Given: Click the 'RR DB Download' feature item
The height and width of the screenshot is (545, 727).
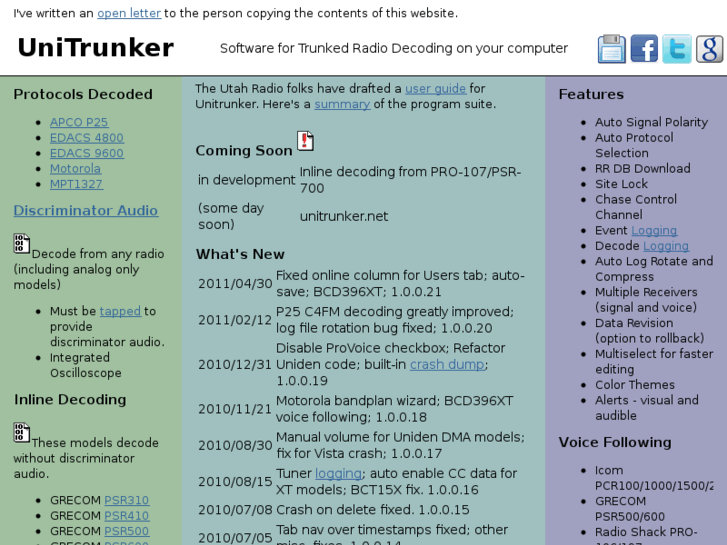Looking at the screenshot, I should [643, 168].
